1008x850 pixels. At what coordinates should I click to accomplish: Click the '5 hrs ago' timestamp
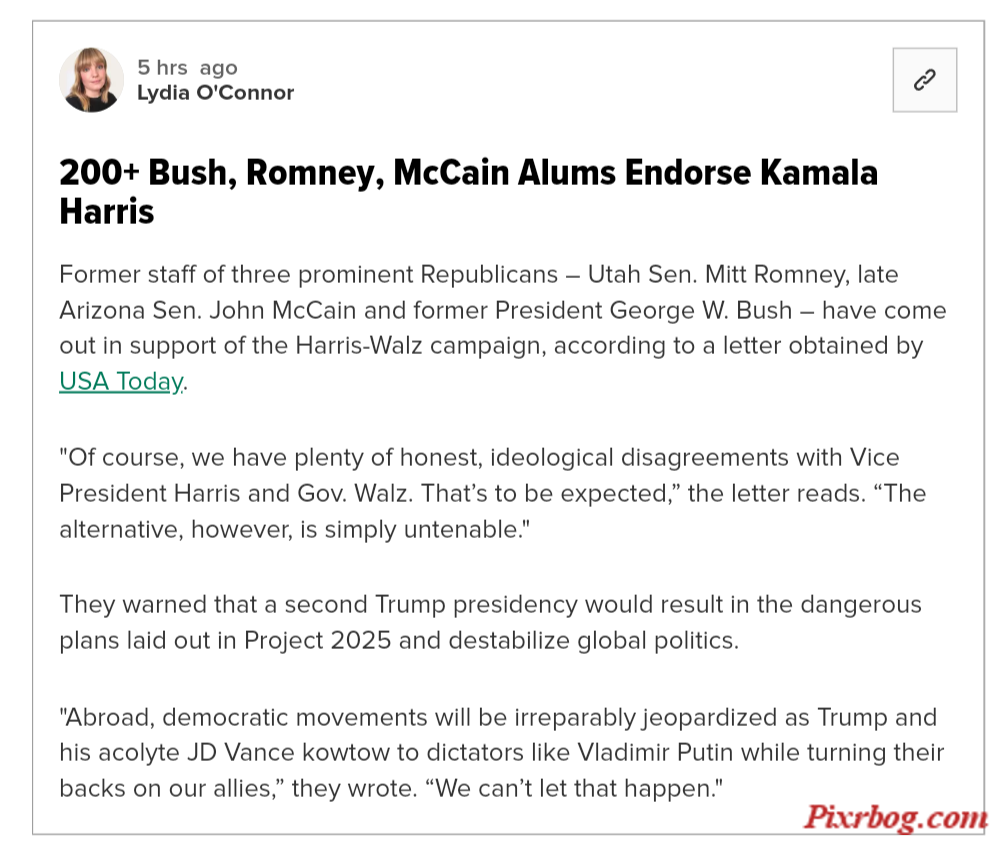coord(187,68)
